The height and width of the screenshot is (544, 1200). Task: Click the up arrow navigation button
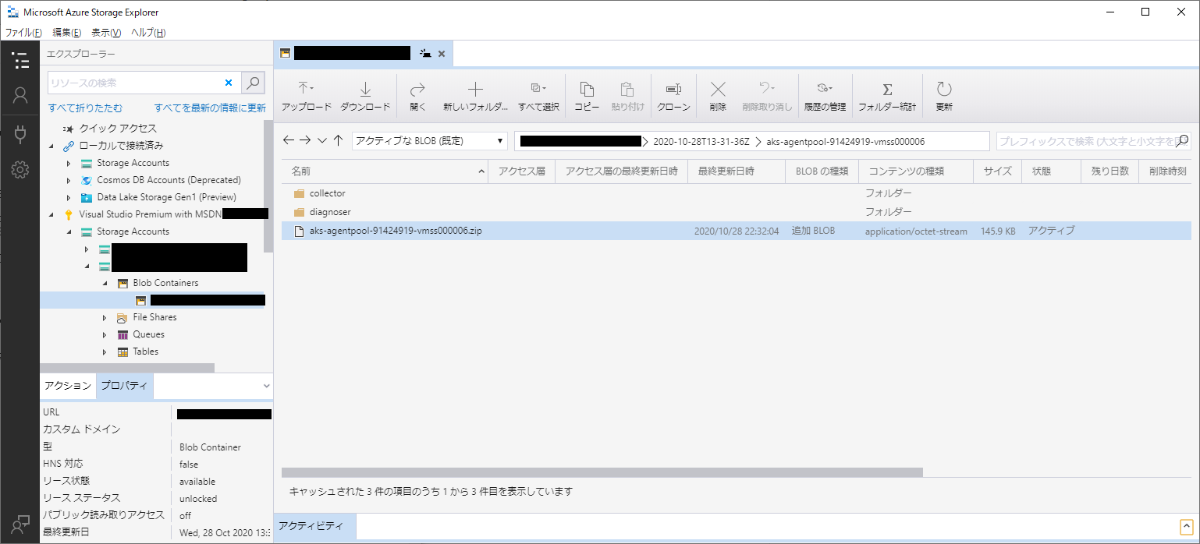click(x=339, y=141)
